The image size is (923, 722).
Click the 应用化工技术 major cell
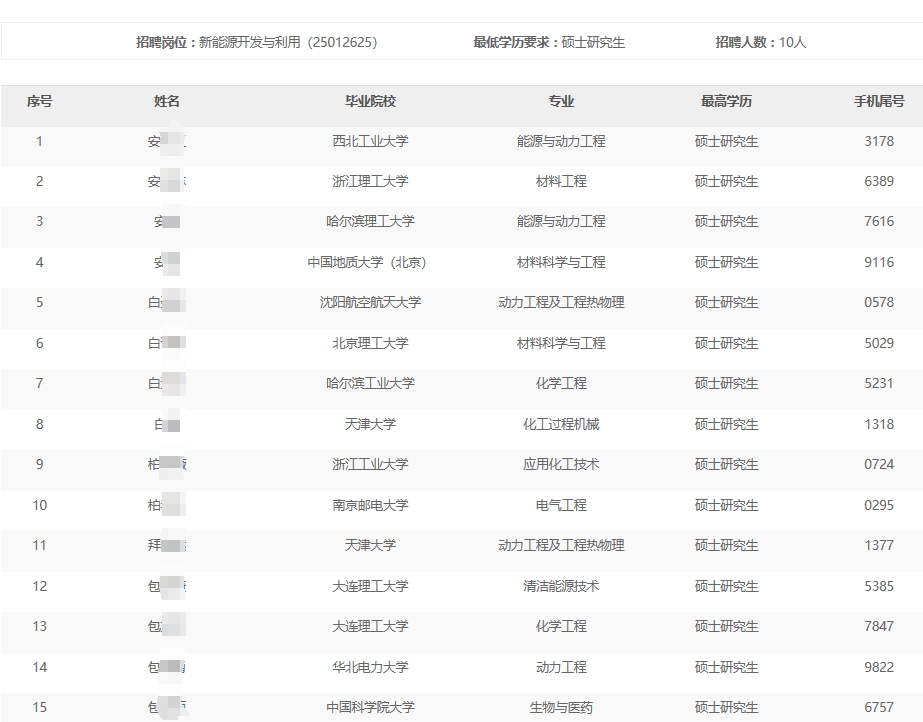561,464
